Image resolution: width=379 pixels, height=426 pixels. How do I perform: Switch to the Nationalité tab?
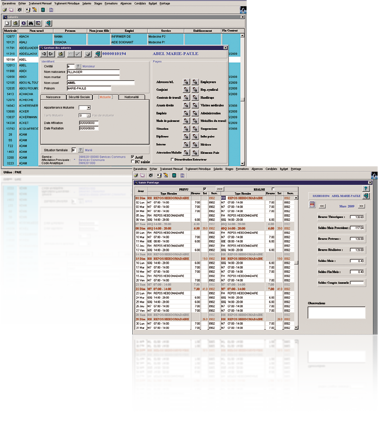coord(131,97)
